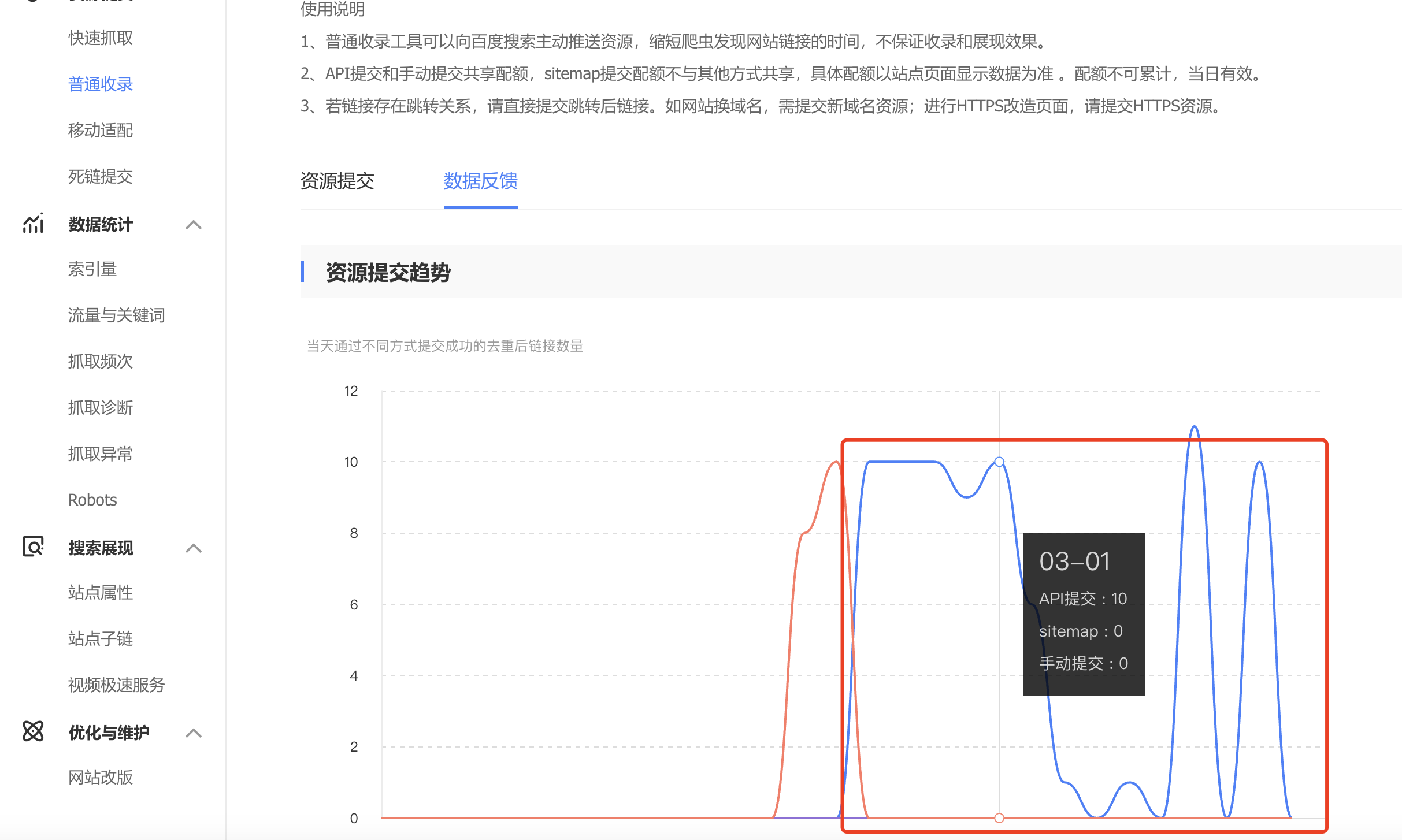Viewport: 1402px width, 840px height.
Task: Click the 优化与维护 atom icon
Action: (33, 731)
